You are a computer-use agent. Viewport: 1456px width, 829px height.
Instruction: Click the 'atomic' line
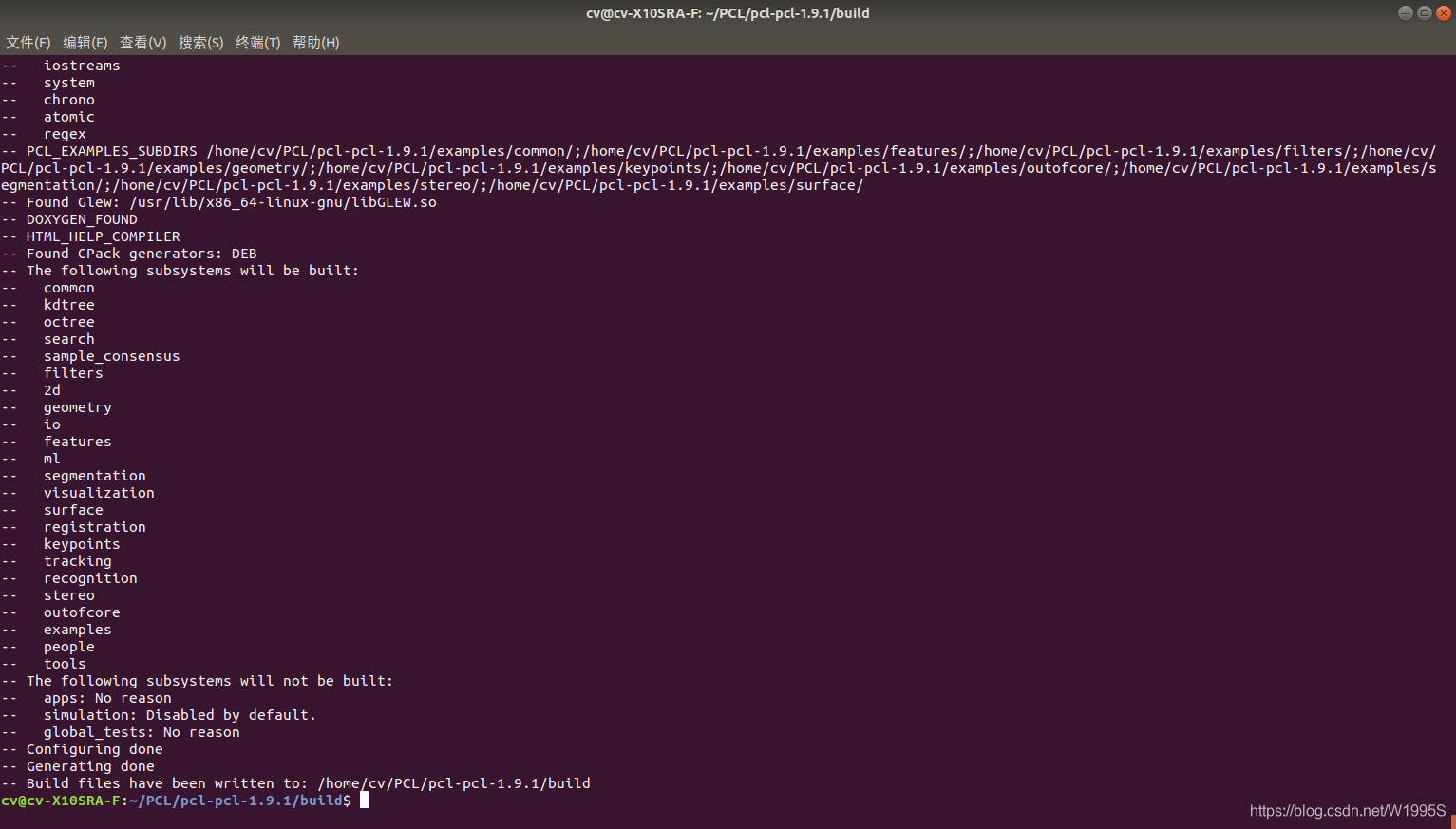48,117
